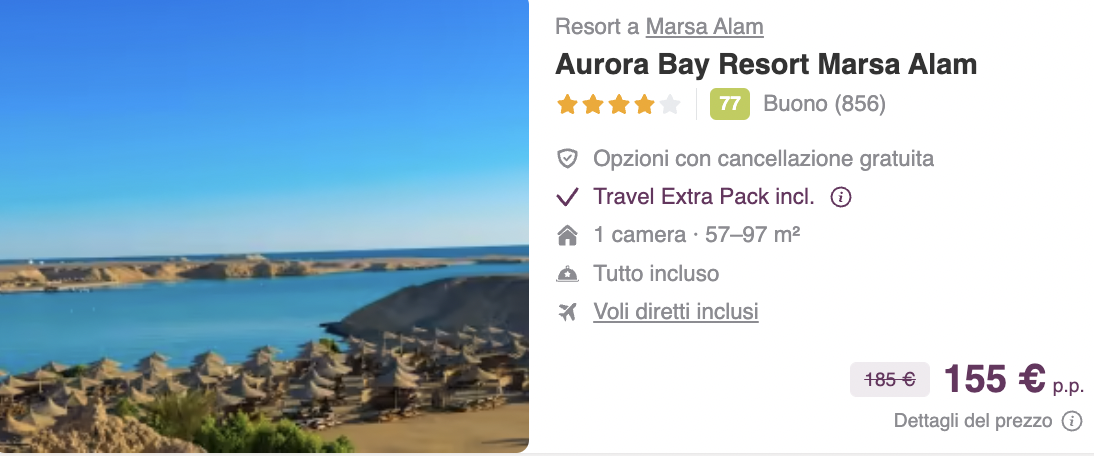
Task: Click the info icon beside Travel Extra Pack
Action: pyautogui.click(x=841, y=197)
